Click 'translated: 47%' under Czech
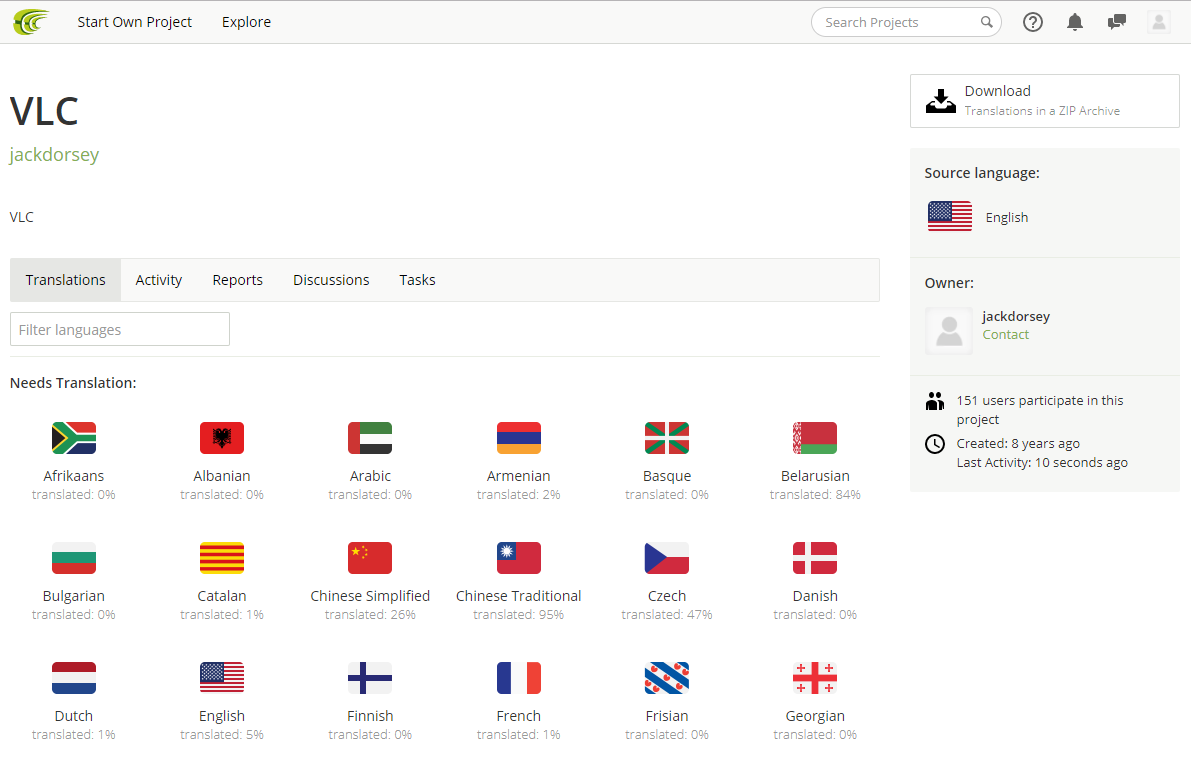 click(x=667, y=615)
